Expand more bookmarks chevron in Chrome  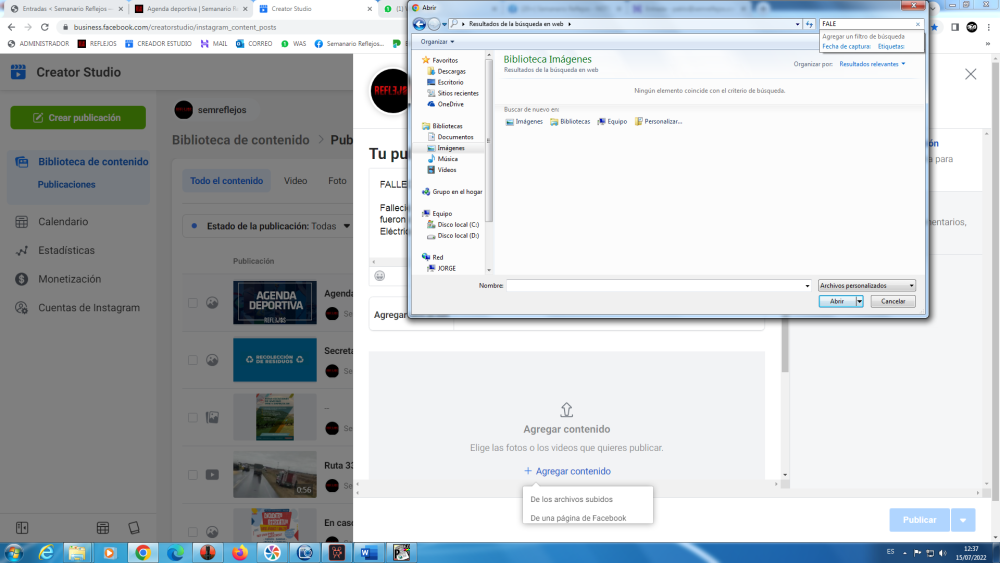click(988, 44)
